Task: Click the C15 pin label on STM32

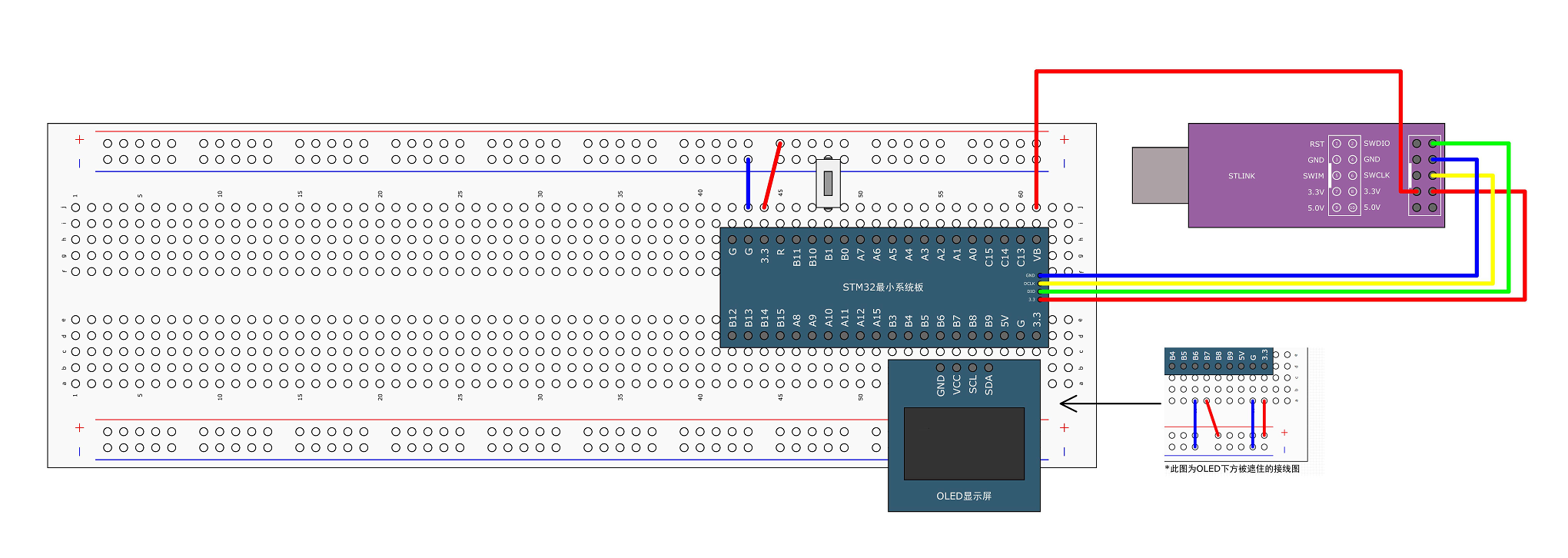Action: [989, 257]
